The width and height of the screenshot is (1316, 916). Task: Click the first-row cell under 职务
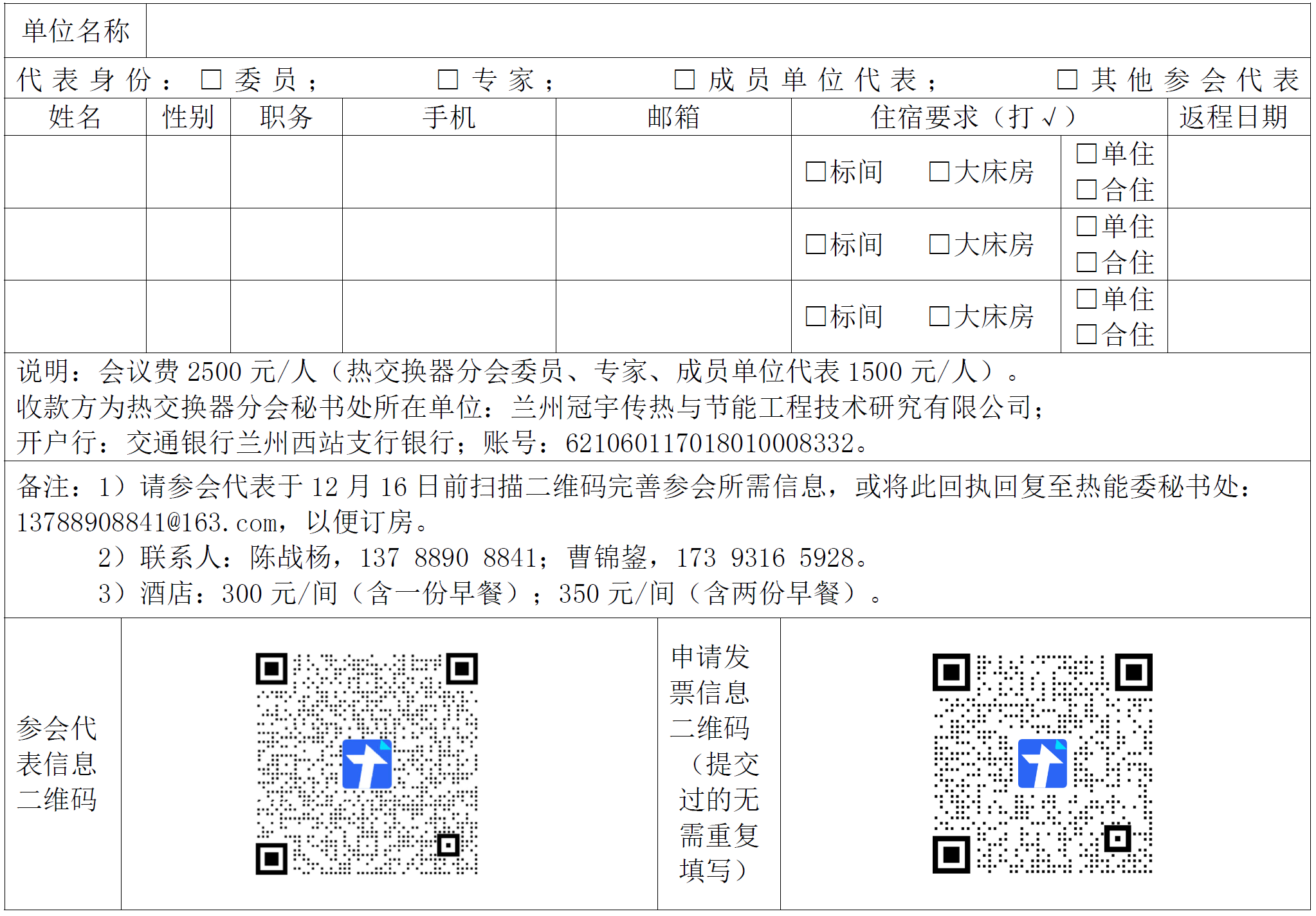pos(286,172)
